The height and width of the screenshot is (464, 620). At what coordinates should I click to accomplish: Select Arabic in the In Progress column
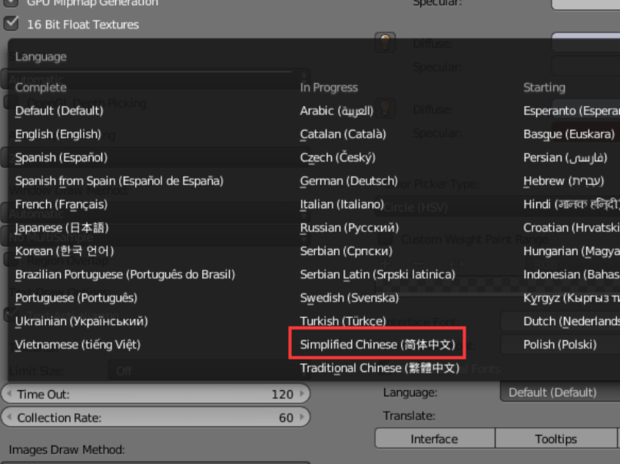(336, 111)
